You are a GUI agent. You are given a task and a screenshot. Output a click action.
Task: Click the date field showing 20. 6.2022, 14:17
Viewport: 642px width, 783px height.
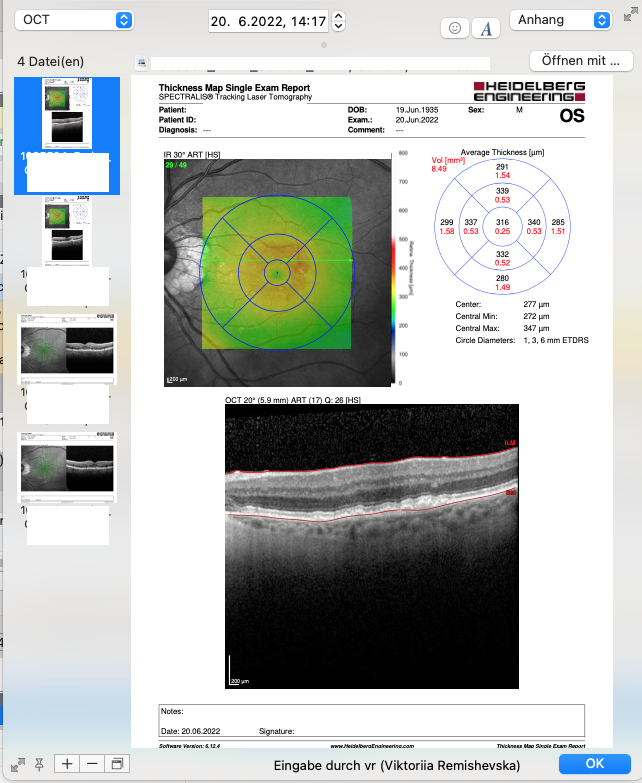(x=269, y=21)
